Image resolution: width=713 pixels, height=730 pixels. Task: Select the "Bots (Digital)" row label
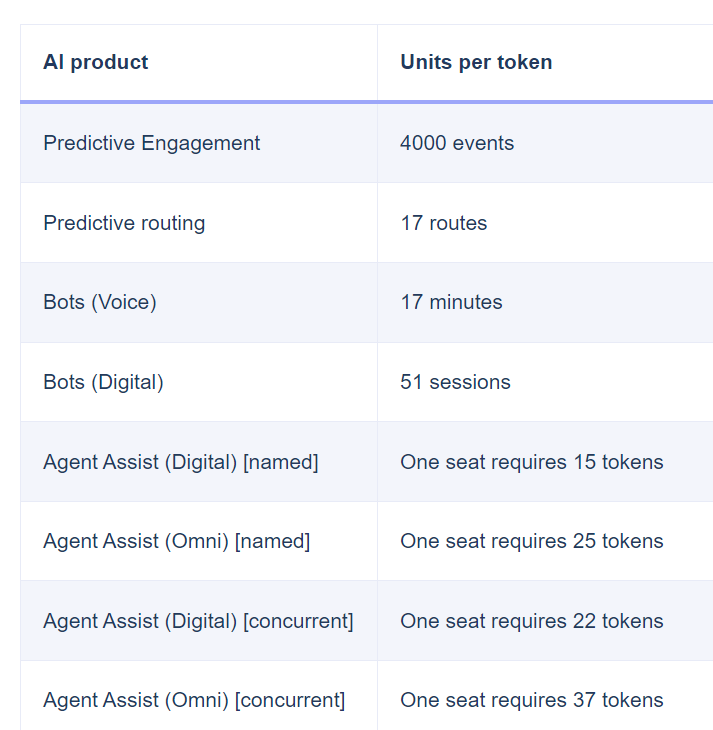(x=103, y=382)
